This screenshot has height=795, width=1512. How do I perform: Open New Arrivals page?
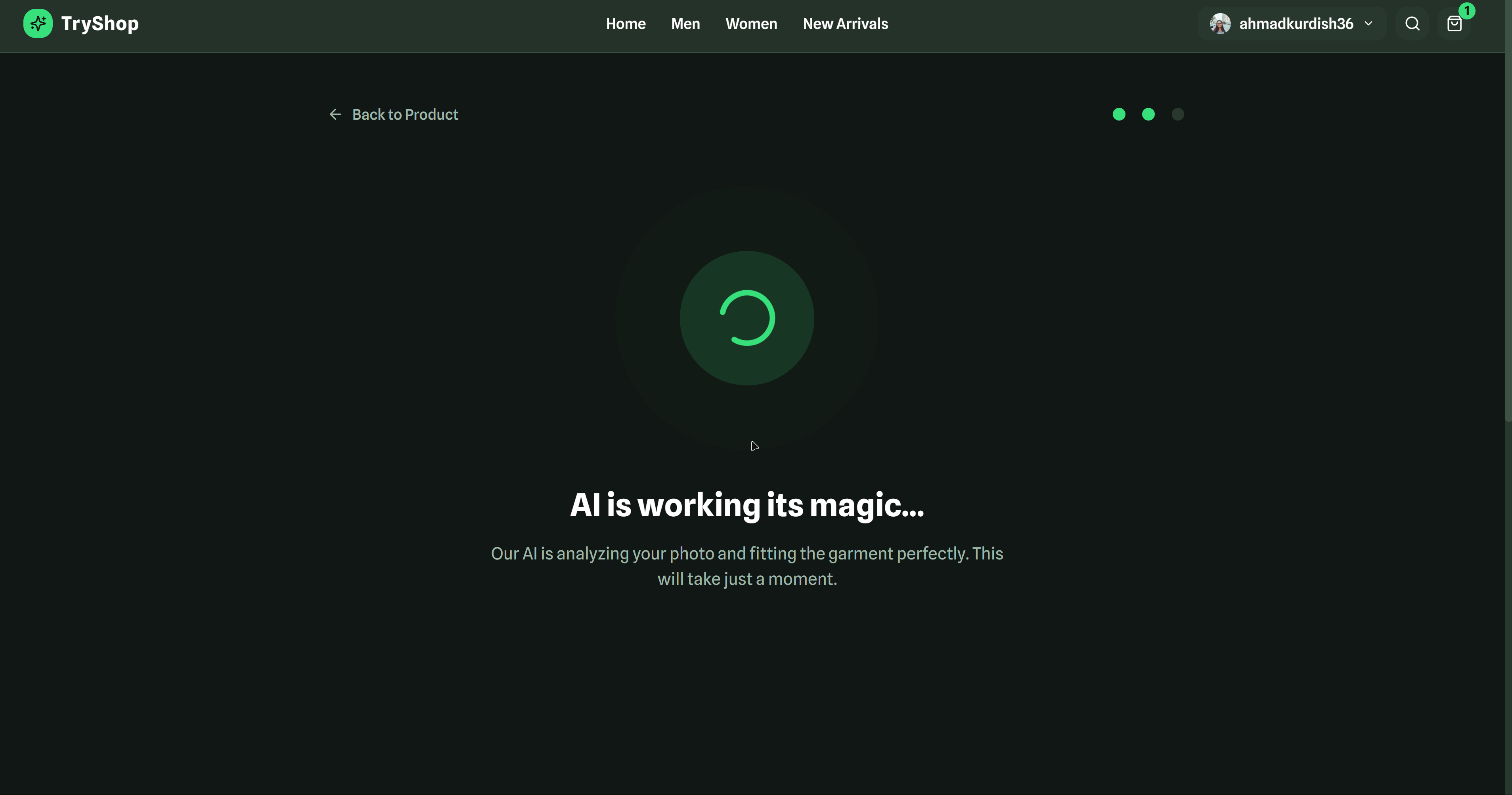click(x=845, y=23)
